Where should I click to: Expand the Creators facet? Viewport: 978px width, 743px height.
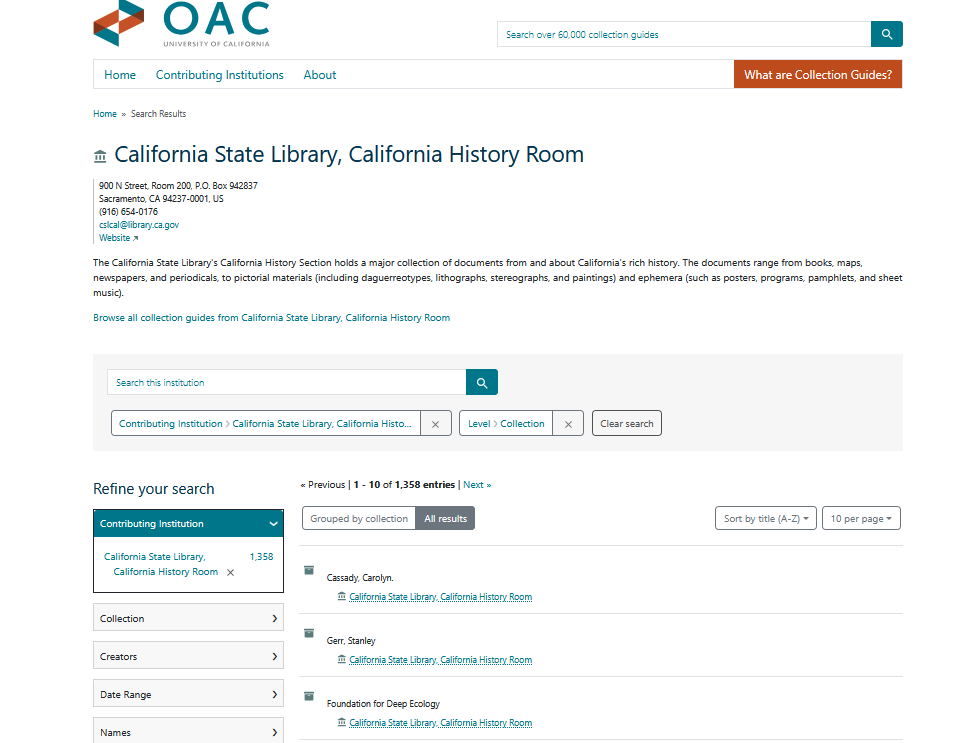(x=188, y=656)
